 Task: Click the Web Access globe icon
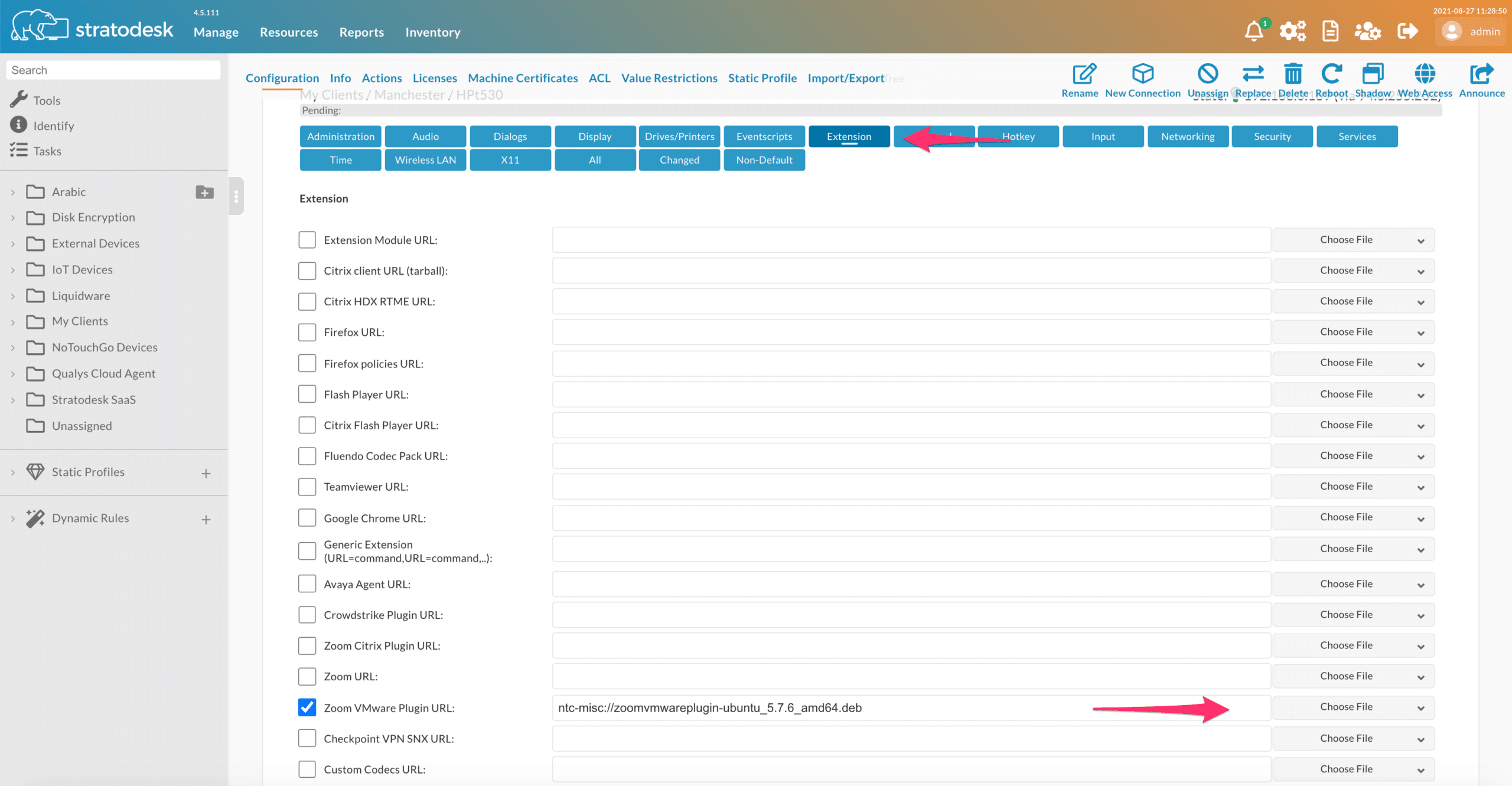click(x=1425, y=74)
